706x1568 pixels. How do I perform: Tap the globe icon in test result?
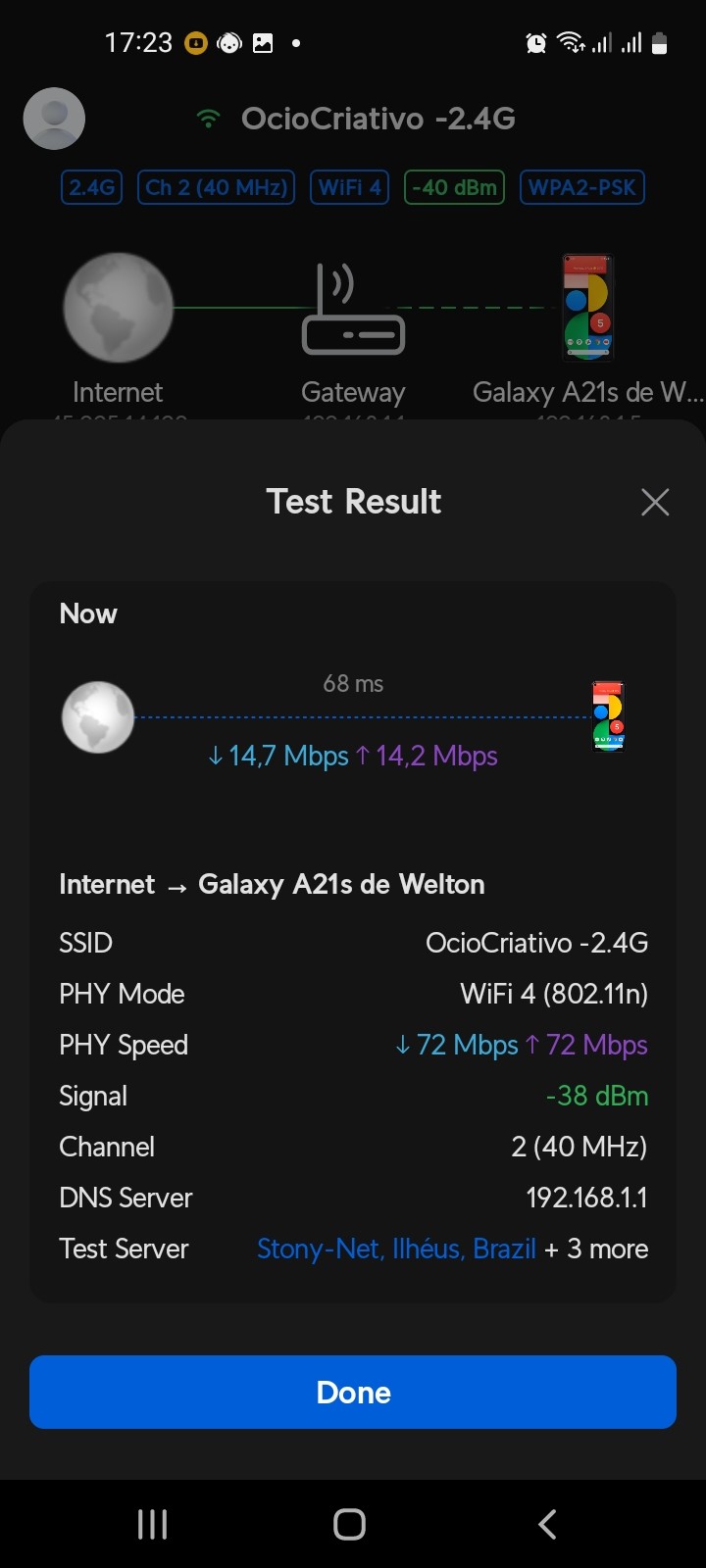98,717
